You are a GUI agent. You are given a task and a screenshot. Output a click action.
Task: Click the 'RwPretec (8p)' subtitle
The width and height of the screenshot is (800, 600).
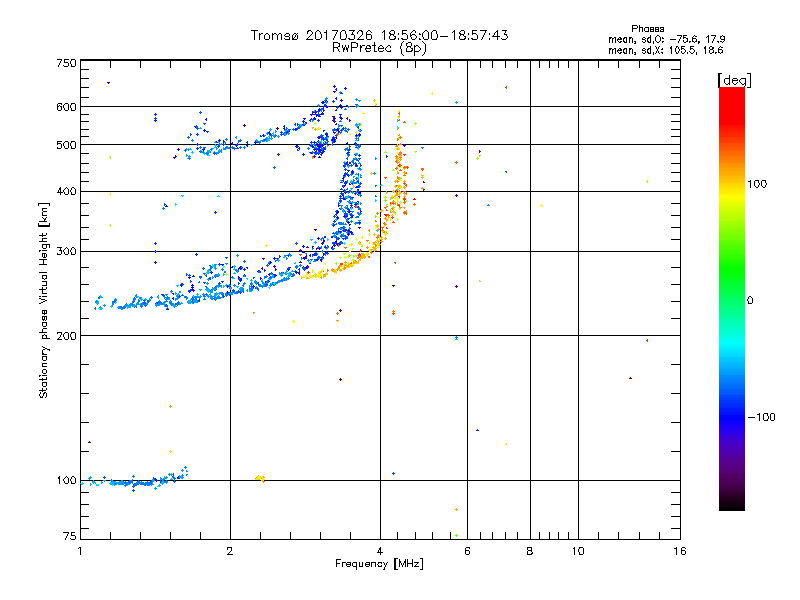[x=379, y=48]
